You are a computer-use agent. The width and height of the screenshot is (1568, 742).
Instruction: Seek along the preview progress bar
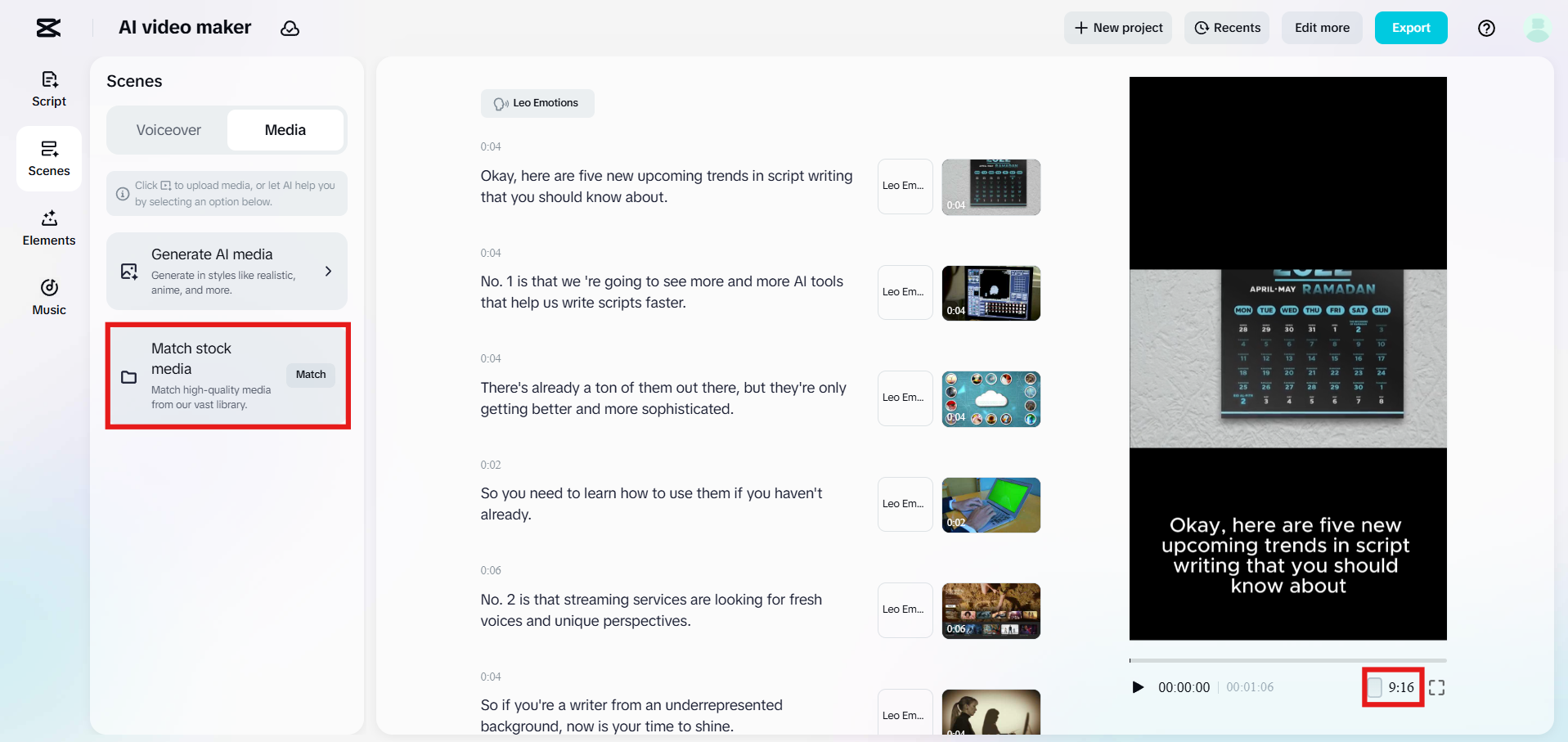pos(1288,660)
